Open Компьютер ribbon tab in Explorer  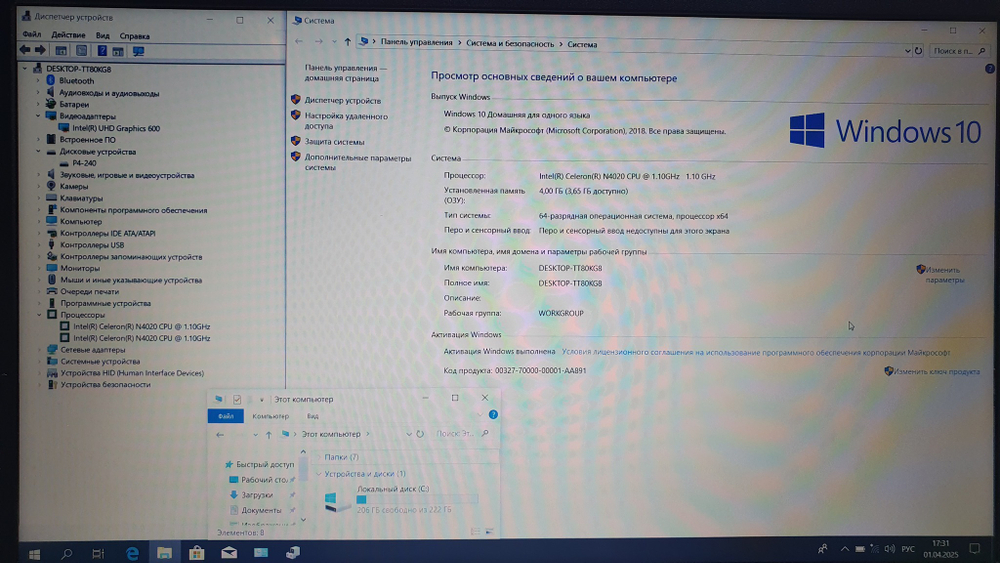click(270, 416)
